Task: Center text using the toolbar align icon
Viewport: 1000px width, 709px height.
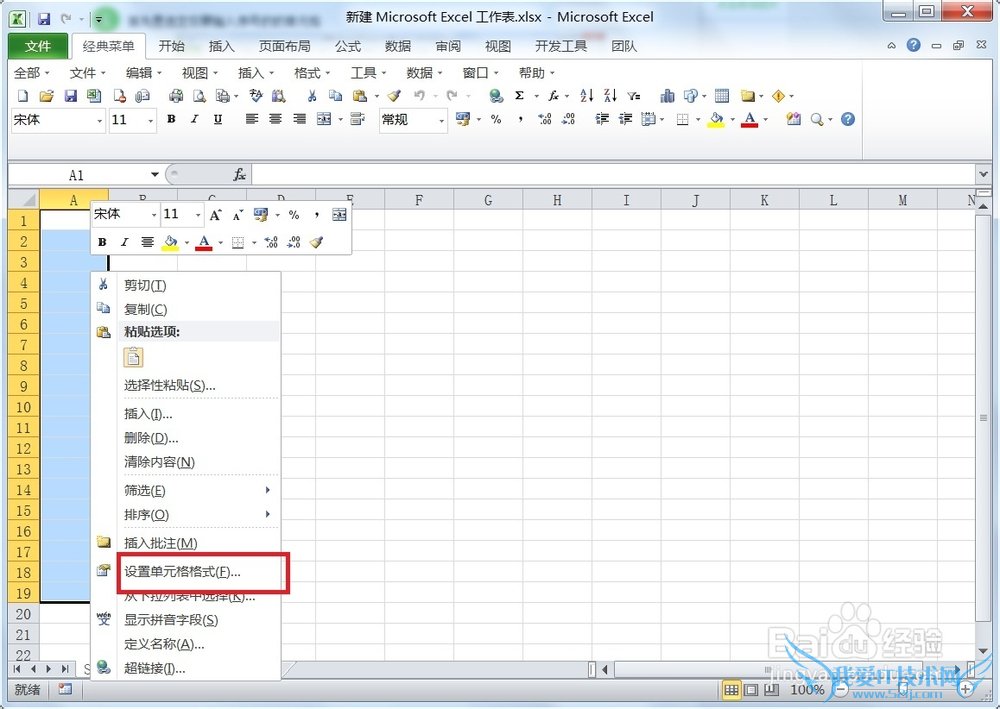Action: click(276, 119)
